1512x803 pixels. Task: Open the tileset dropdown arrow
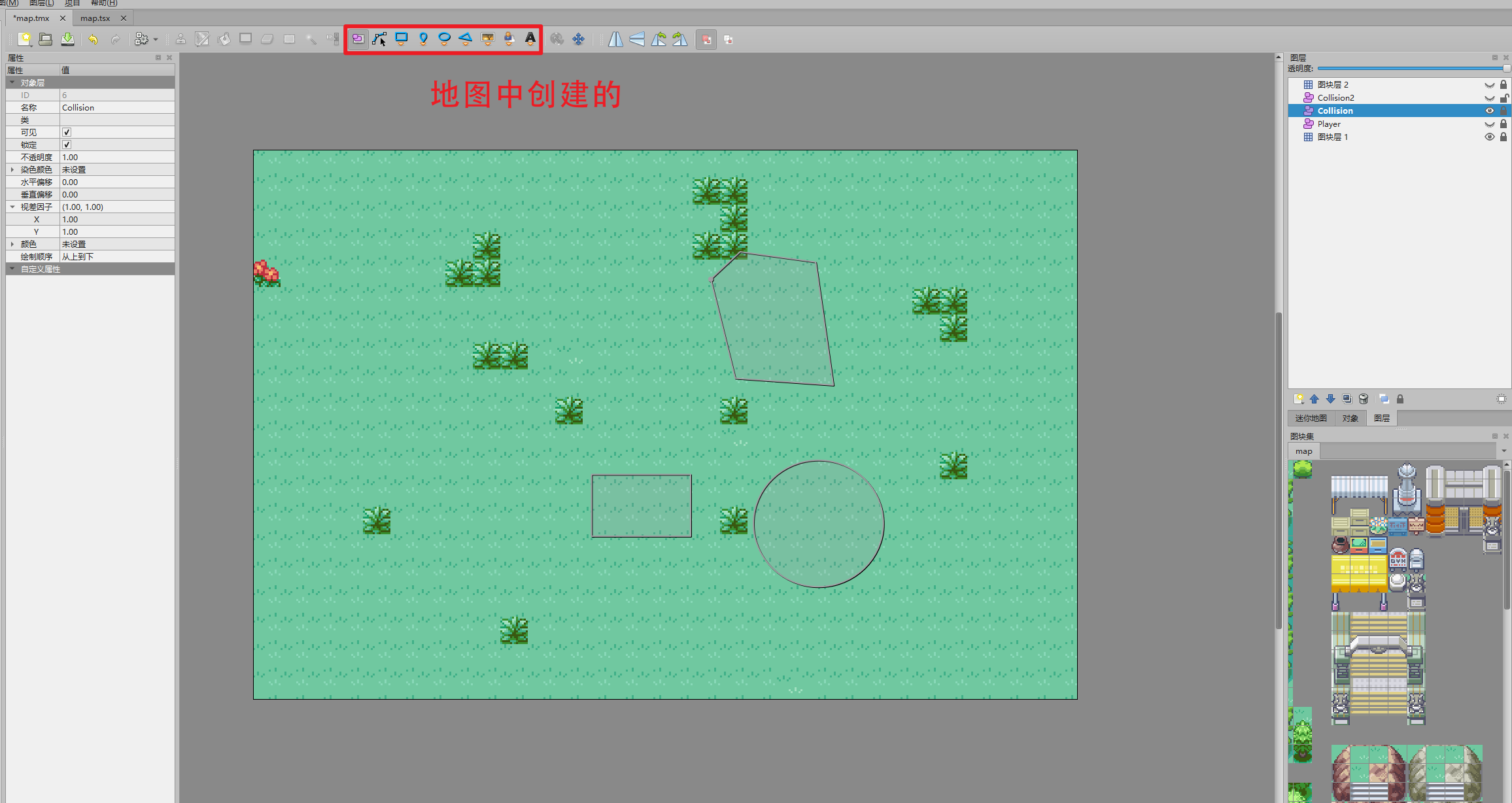click(x=1503, y=451)
